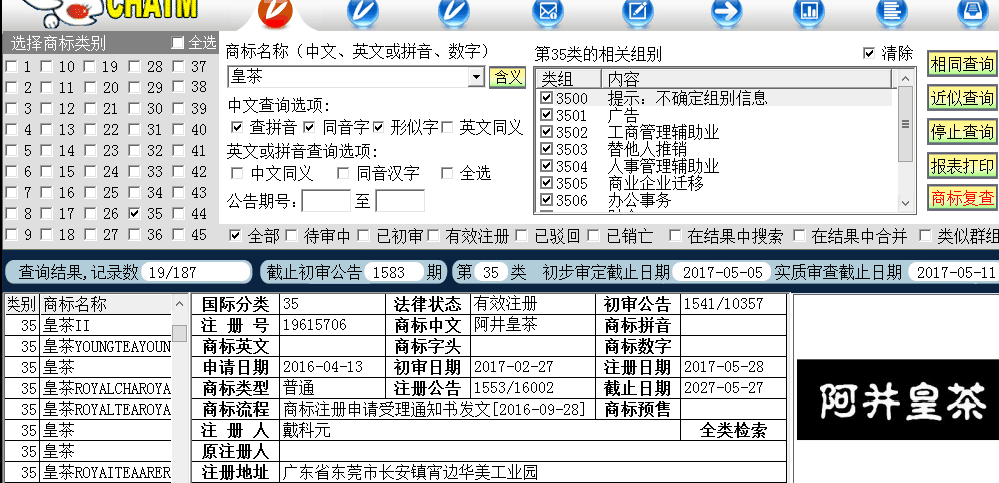Click the 公告期号 end input field

click(x=400, y=201)
